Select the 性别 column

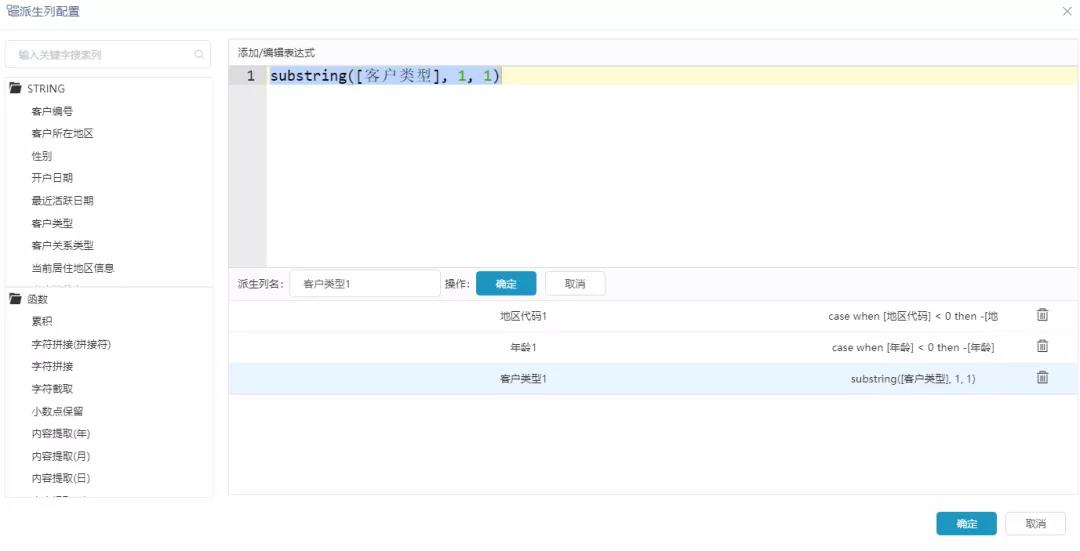41,156
